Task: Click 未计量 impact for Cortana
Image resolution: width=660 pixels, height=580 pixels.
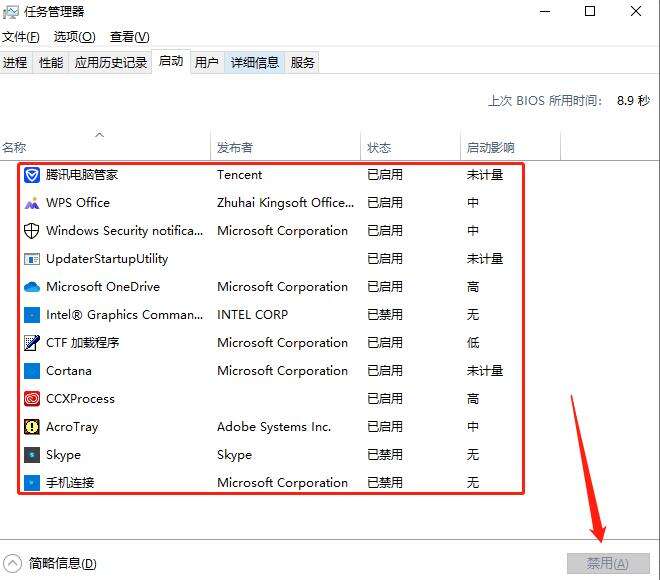Action: [x=485, y=371]
